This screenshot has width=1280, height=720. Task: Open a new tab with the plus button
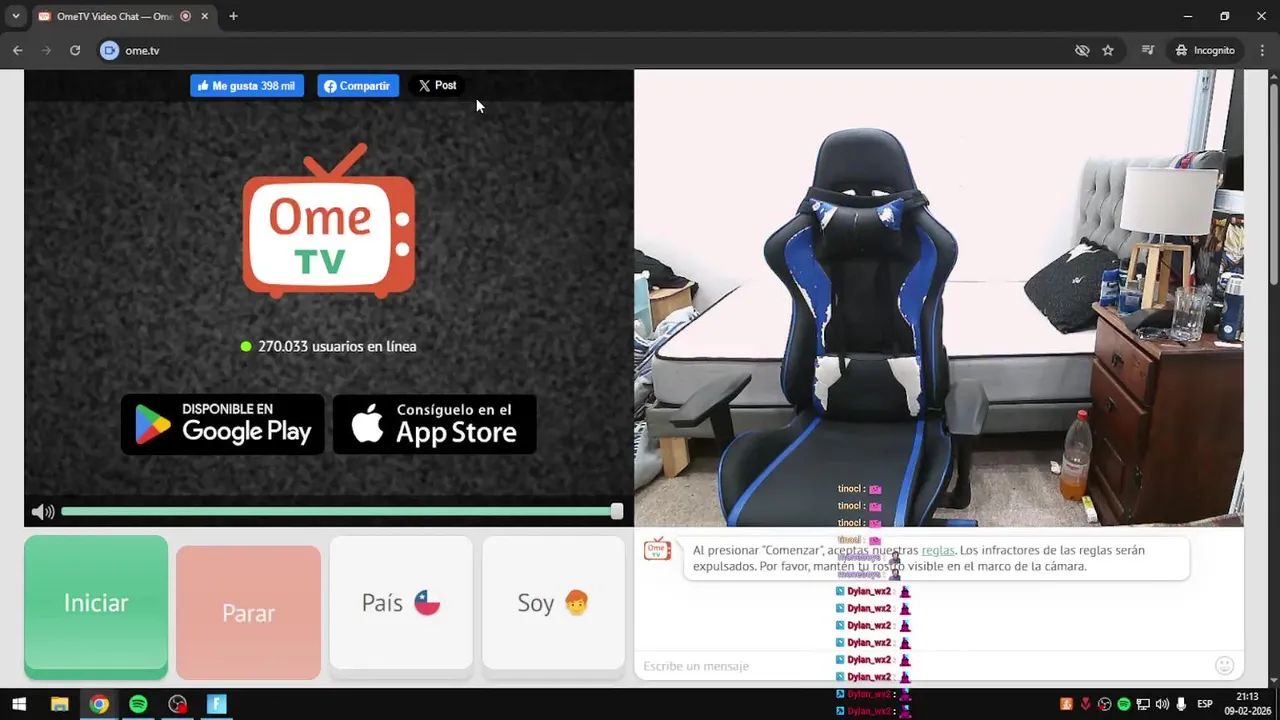[x=233, y=16]
